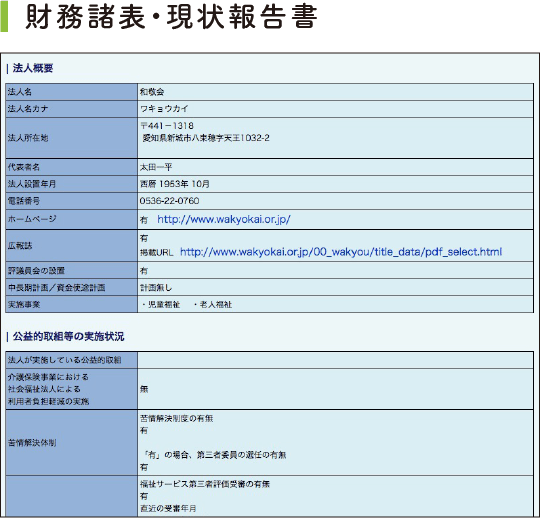Select the postal code 〒441-1318

click(x=167, y=126)
